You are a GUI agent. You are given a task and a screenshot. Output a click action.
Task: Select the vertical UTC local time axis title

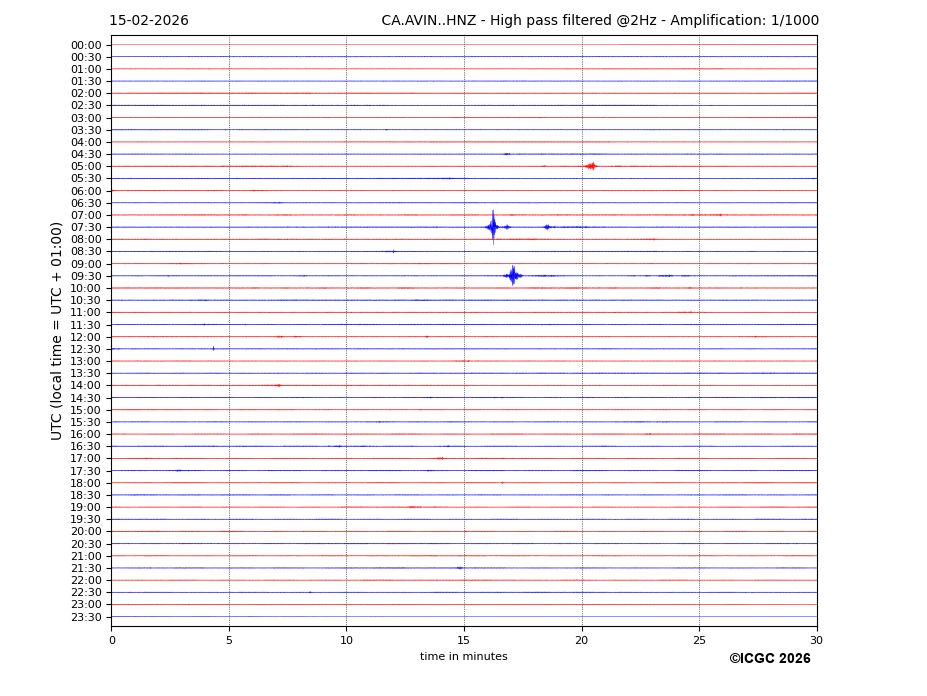(x=57, y=330)
